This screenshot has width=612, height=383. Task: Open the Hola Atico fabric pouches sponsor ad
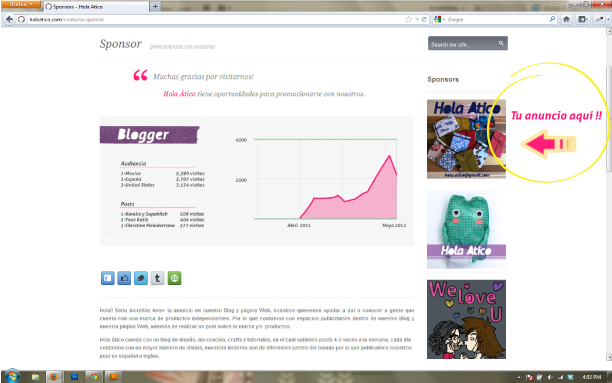pos(466,139)
